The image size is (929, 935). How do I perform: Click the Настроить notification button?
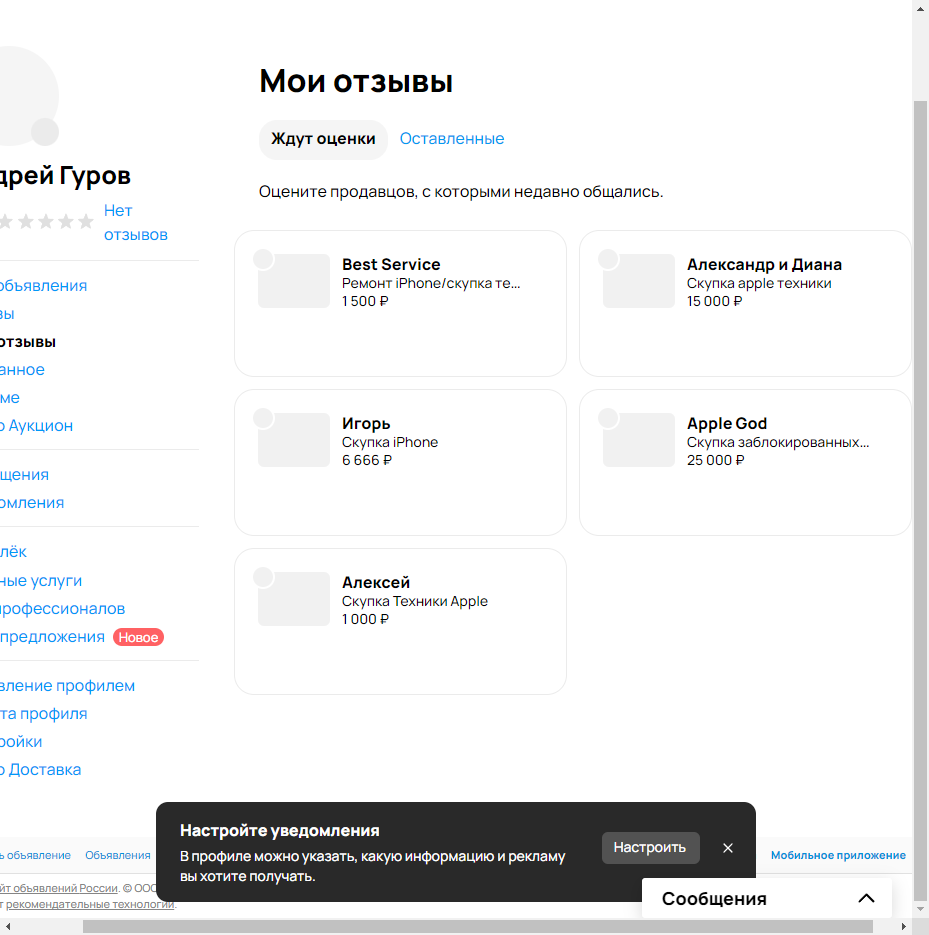[651, 848]
